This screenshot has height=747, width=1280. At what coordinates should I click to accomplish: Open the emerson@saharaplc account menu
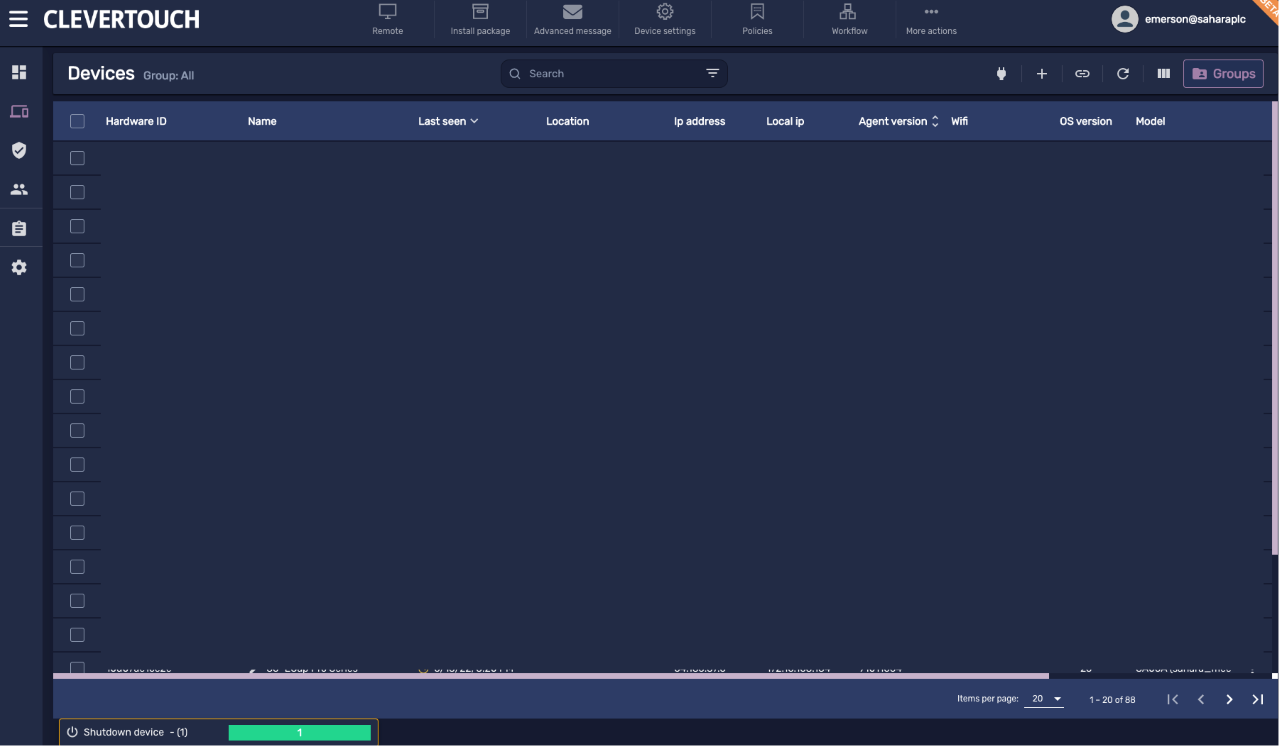point(1180,19)
